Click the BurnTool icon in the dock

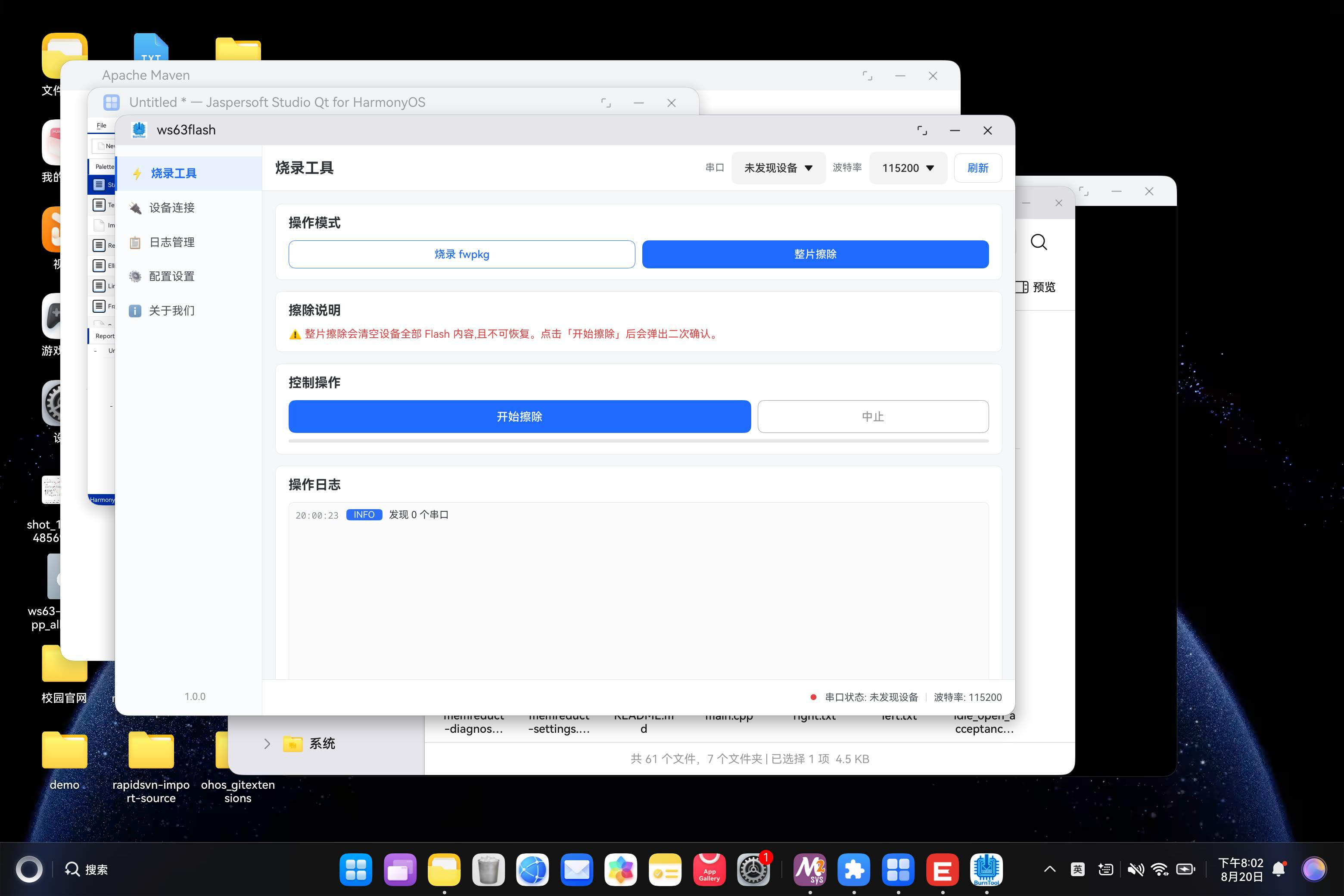coord(986,870)
